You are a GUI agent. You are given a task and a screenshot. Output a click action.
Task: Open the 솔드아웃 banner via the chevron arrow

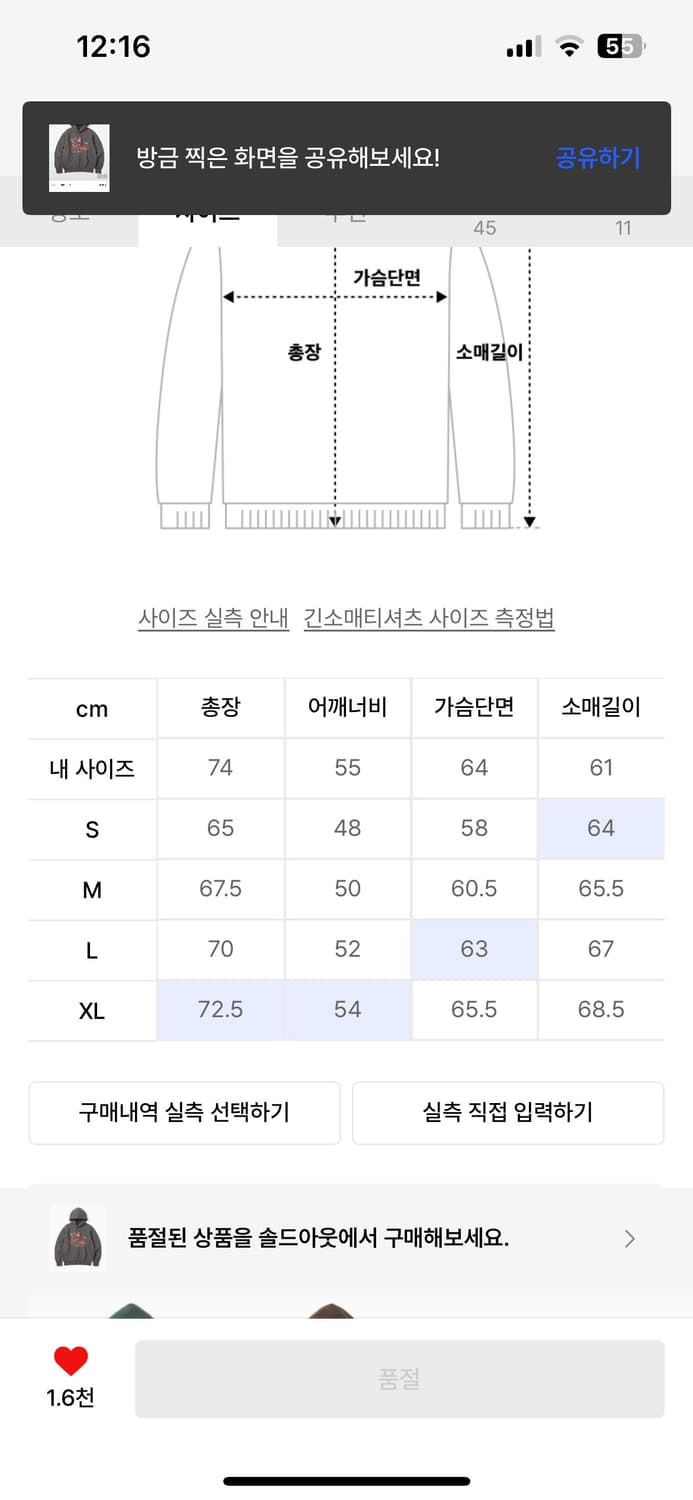tap(630, 1238)
